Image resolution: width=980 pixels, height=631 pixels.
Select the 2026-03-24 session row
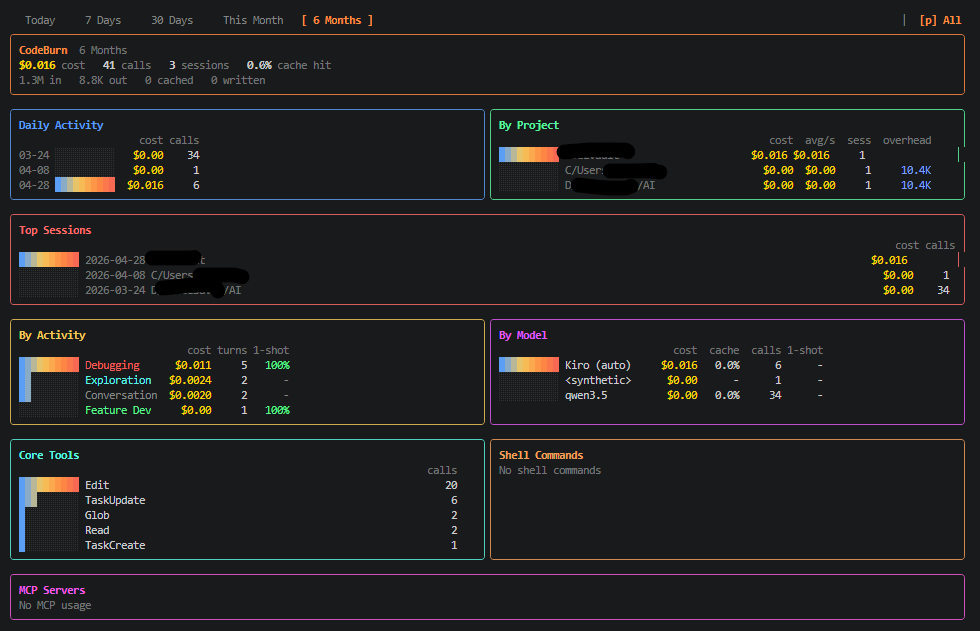487,290
